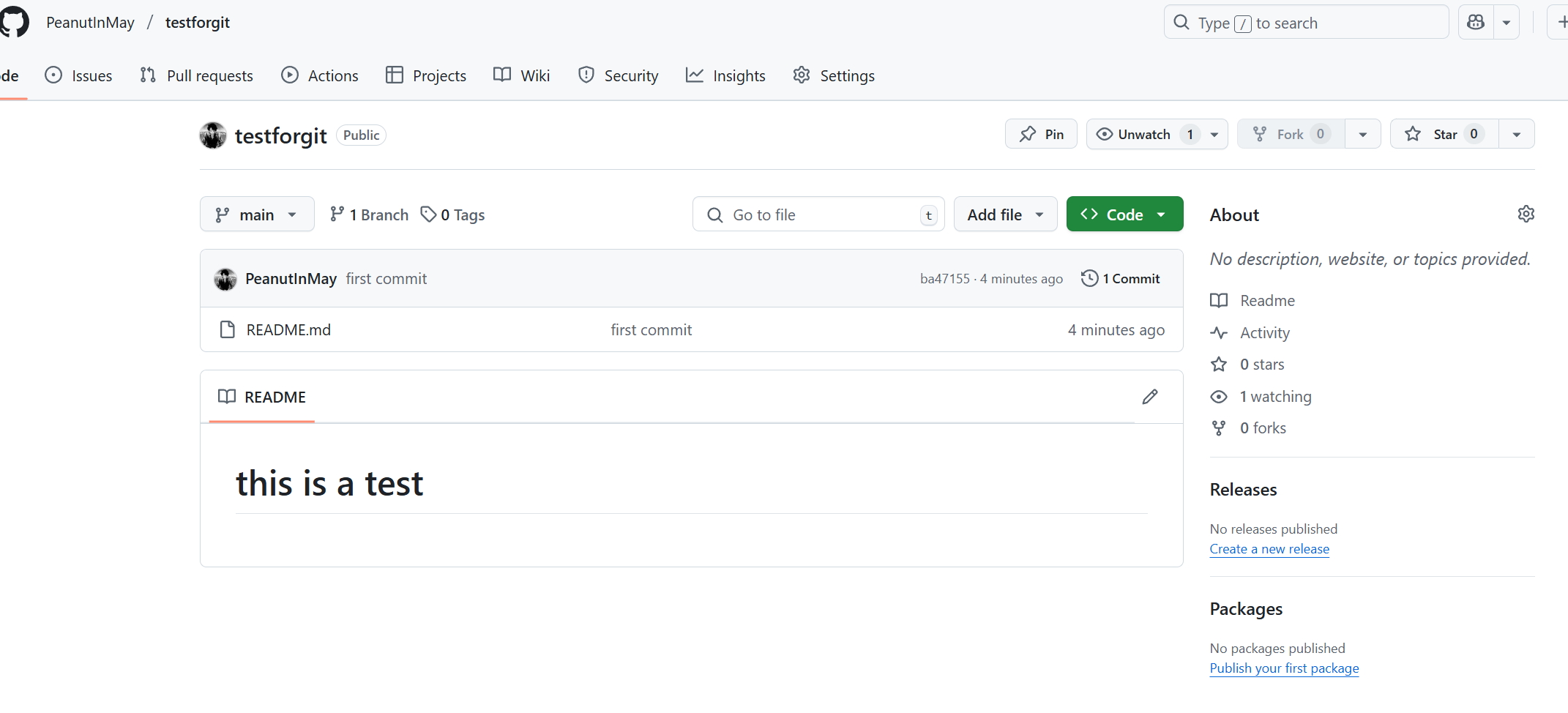Viewport: 1568px width, 713px height.
Task: Open 'first commit' message in README.md row
Action: [x=652, y=330]
